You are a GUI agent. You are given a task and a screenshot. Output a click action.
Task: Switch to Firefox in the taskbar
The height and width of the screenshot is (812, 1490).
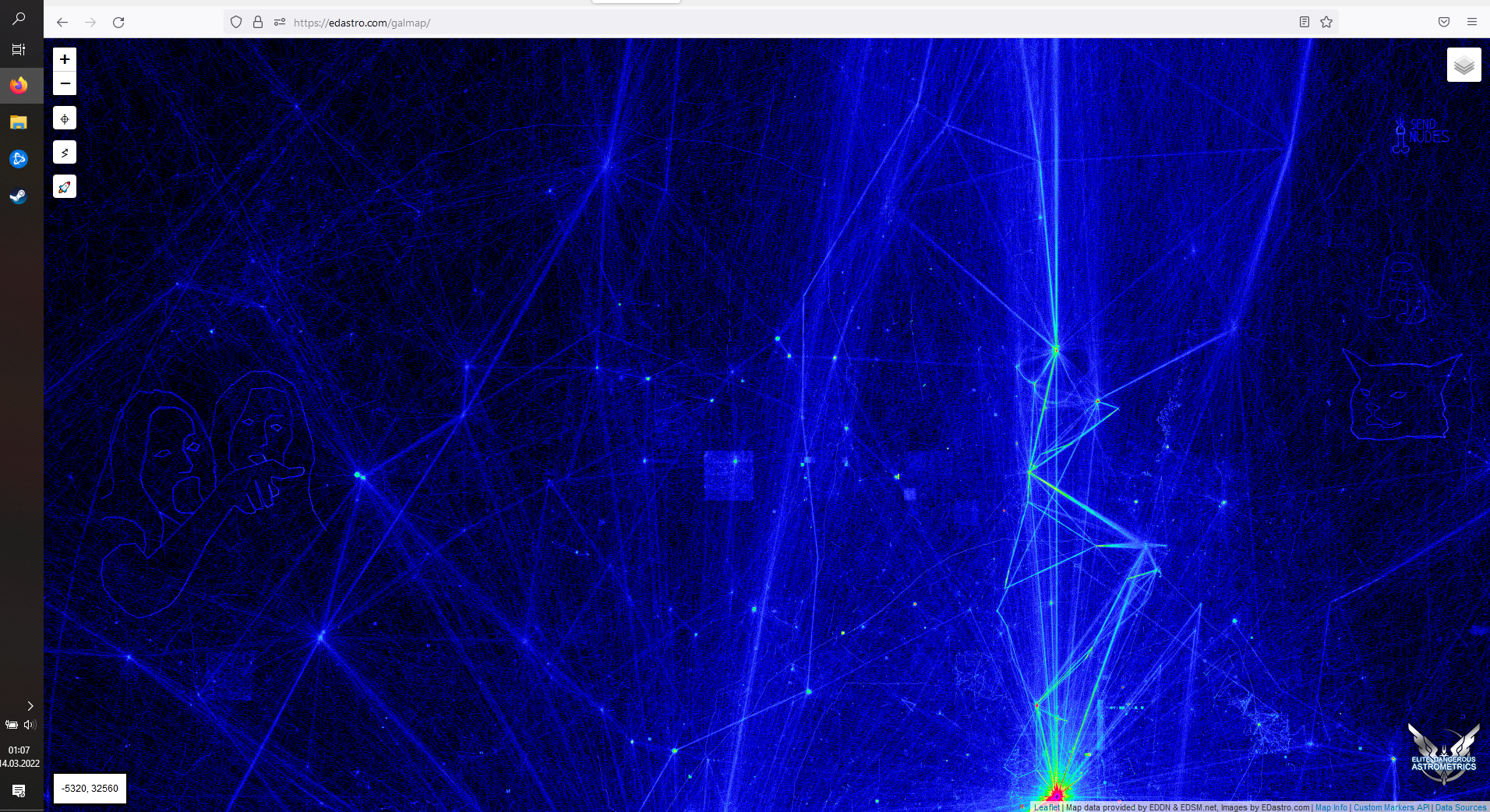(19, 85)
